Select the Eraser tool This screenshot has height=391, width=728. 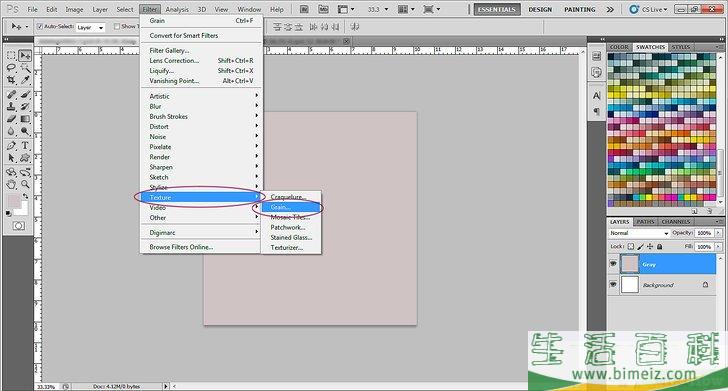point(11,119)
